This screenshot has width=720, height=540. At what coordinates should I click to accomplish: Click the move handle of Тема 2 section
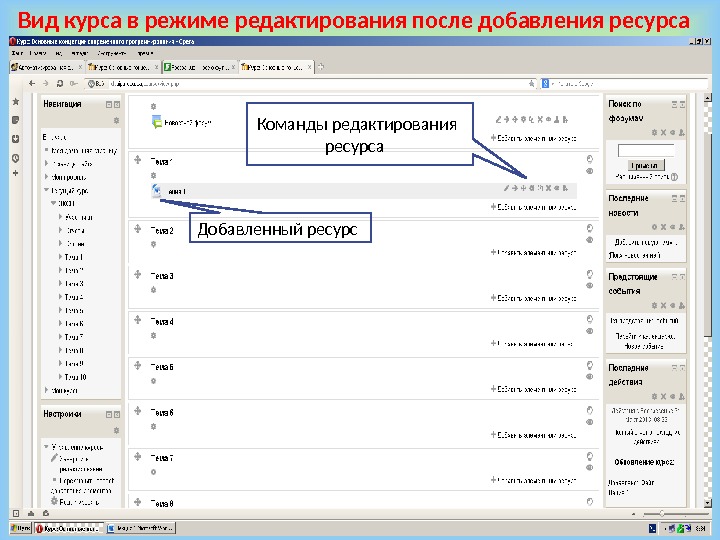click(137, 229)
